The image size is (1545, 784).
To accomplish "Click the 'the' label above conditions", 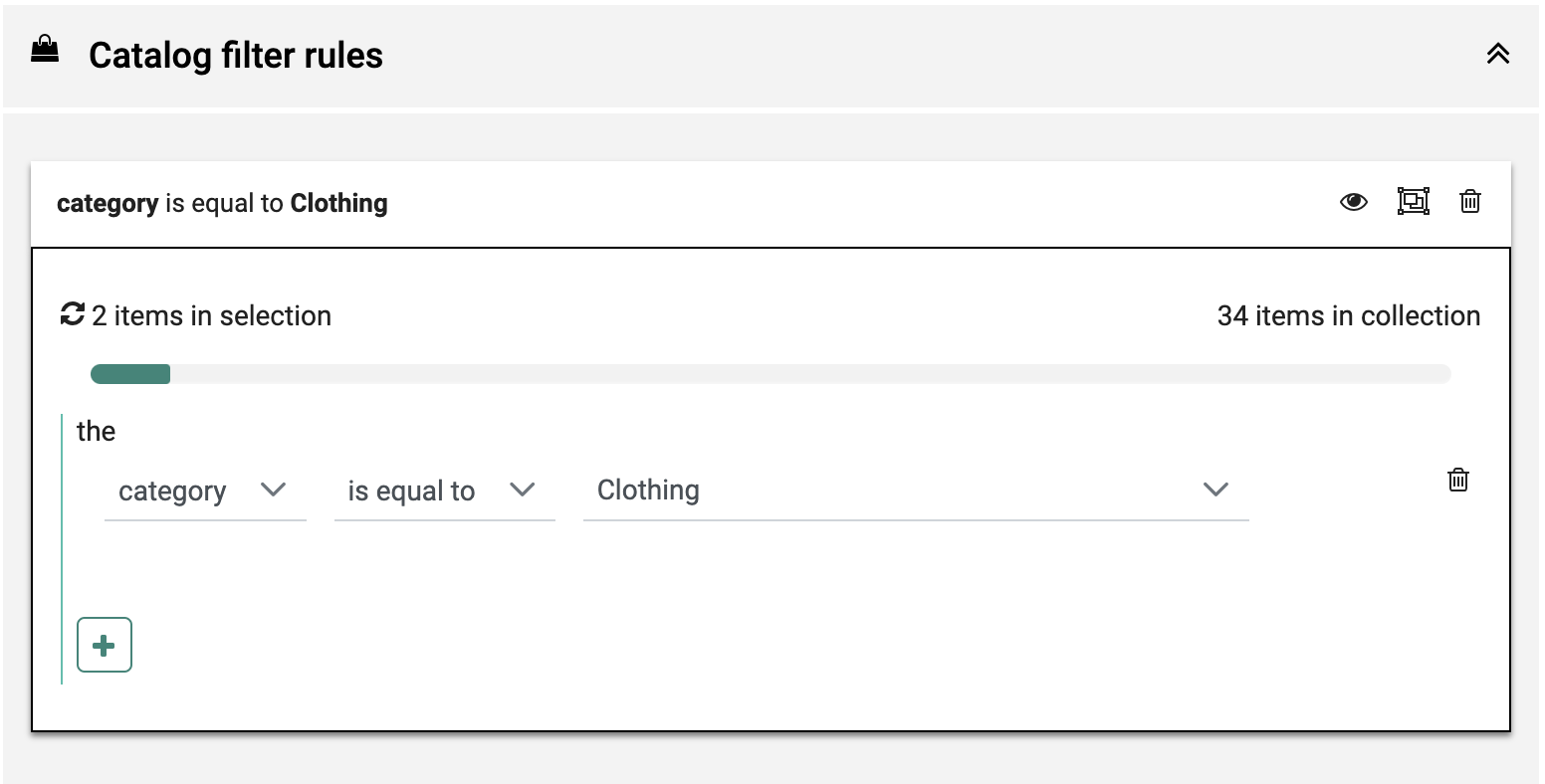I will point(96,431).
